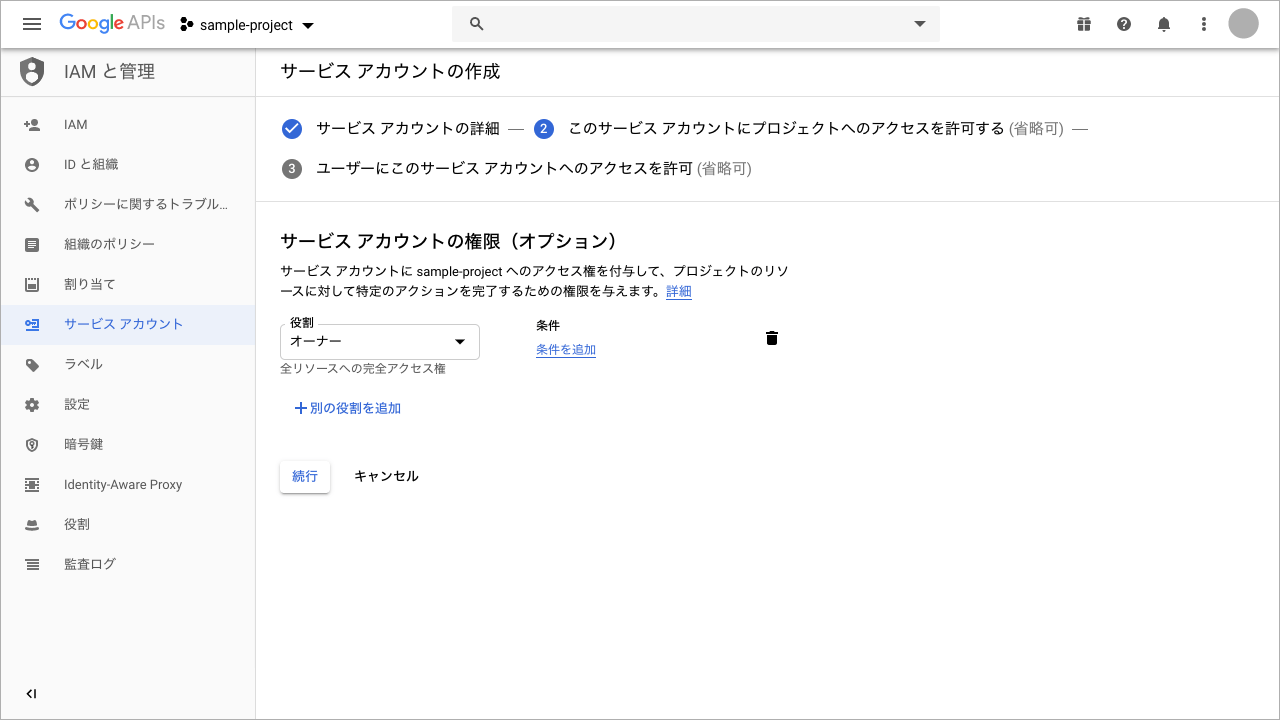Open your account avatar
The height and width of the screenshot is (720, 1280).
1243,23
